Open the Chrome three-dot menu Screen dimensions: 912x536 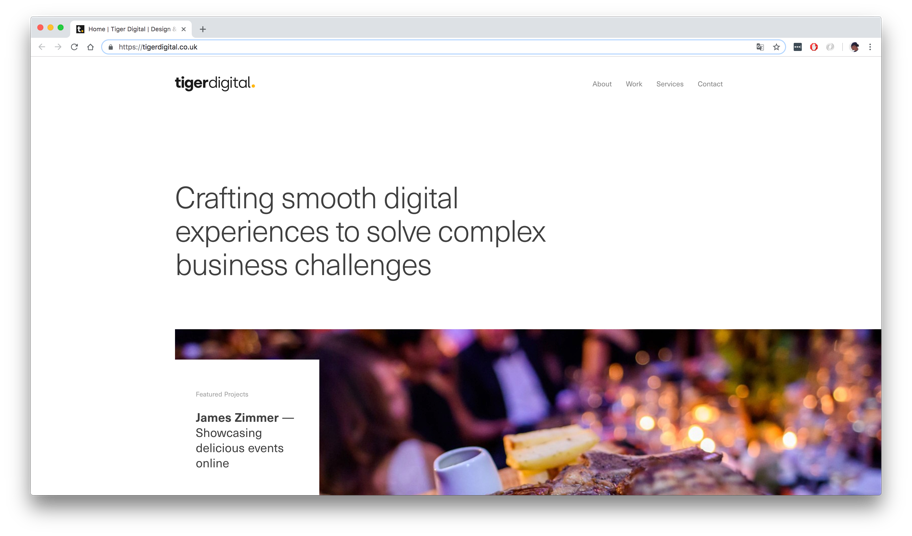tap(870, 47)
